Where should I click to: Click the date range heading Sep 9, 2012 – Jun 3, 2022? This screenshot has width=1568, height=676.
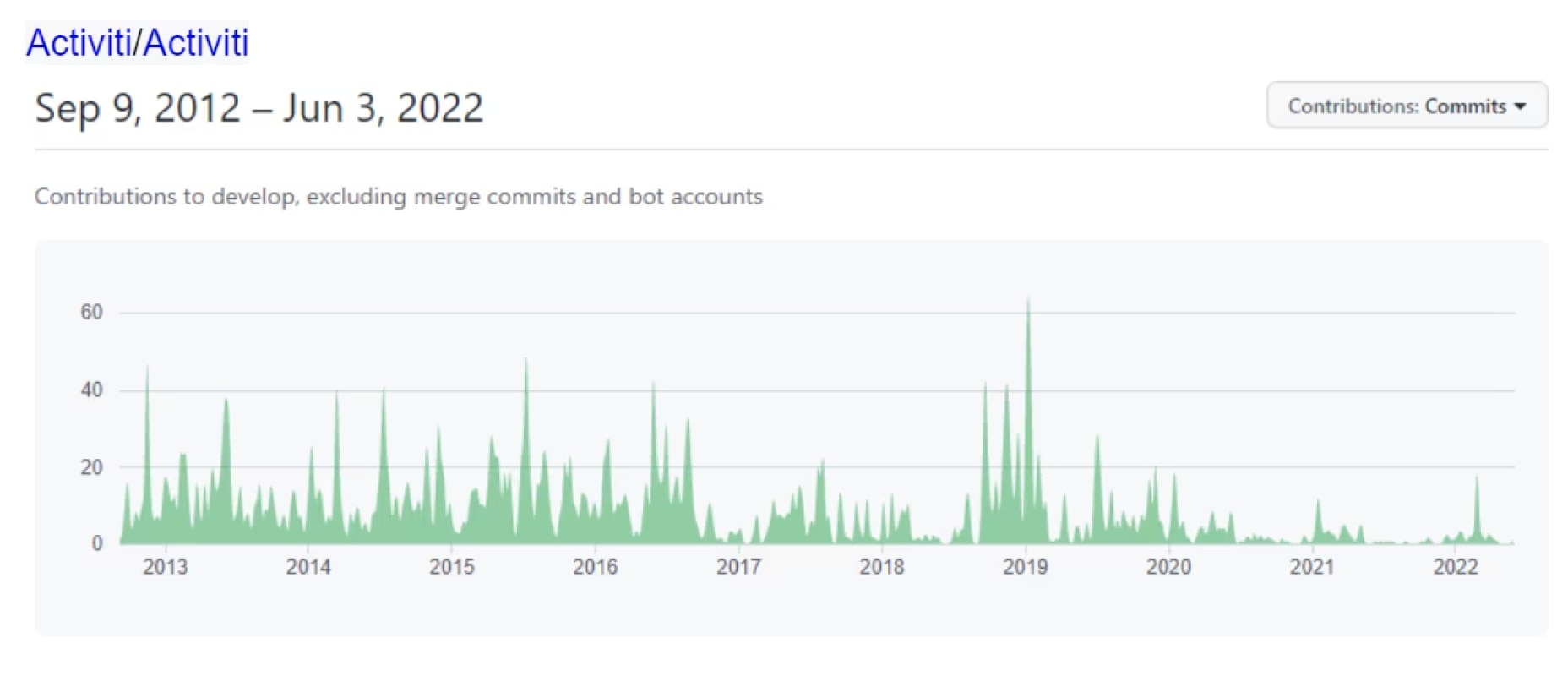coord(259,108)
